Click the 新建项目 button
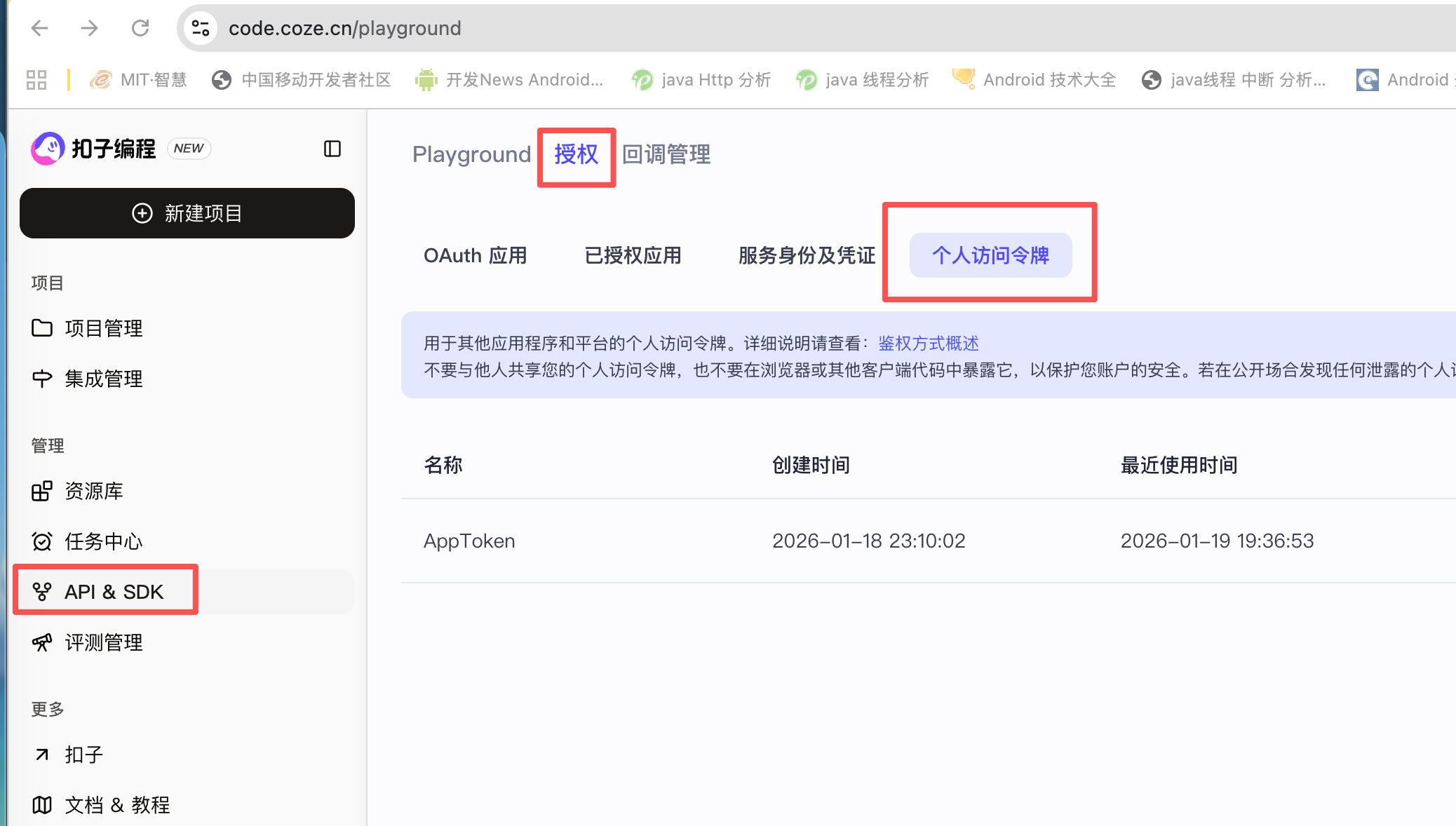This screenshot has height=826, width=1456. coord(187,213)
